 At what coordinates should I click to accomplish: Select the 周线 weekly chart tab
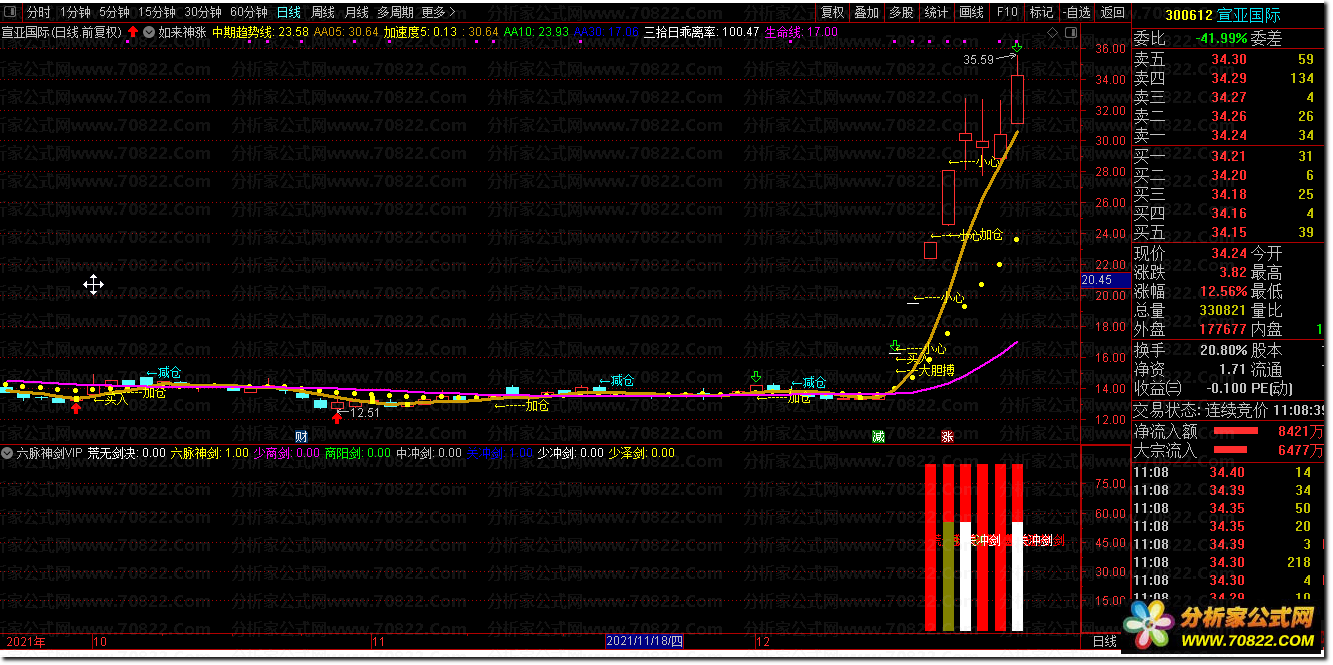322,13
